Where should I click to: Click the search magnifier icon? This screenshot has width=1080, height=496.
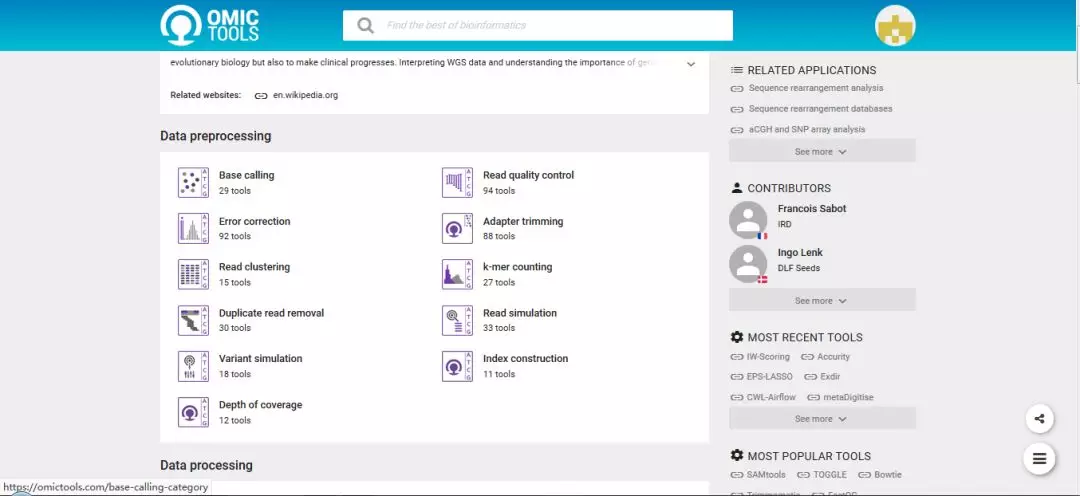365,25
